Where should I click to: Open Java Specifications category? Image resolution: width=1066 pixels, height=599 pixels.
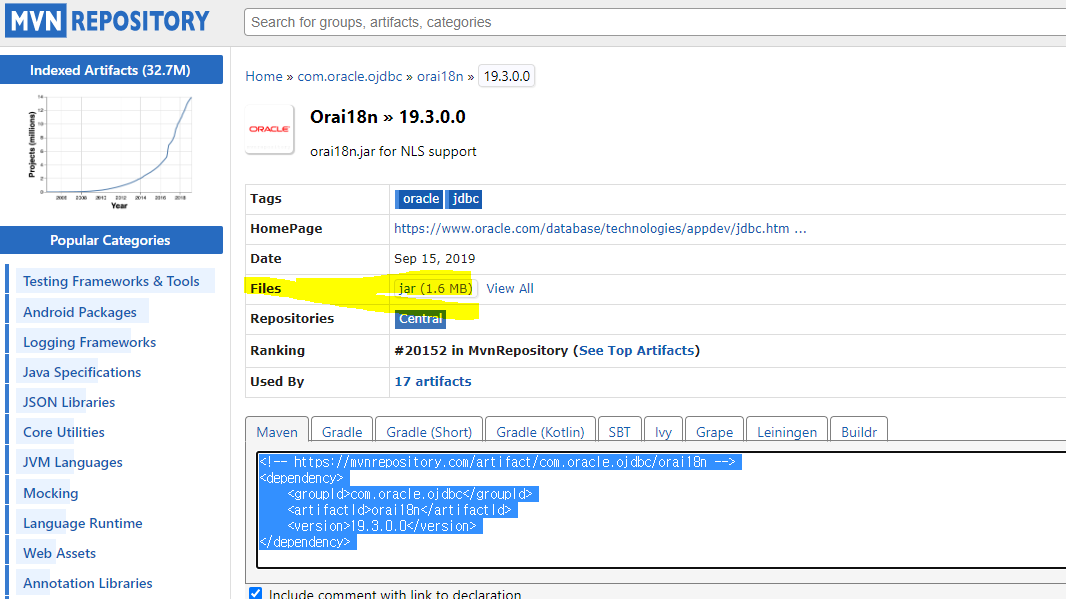click(x=82, y=372)
